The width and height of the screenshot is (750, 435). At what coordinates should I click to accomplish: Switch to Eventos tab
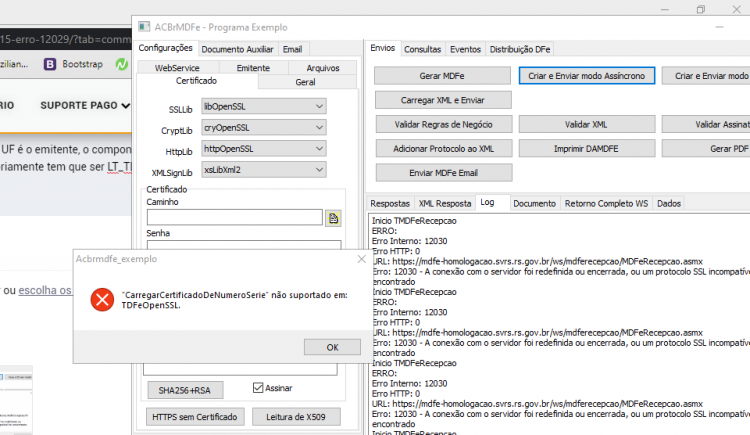pos(465,49)
